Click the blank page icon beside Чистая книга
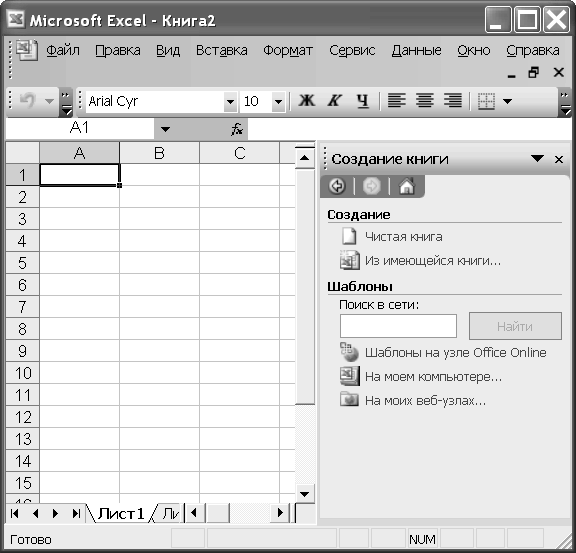 349,236
